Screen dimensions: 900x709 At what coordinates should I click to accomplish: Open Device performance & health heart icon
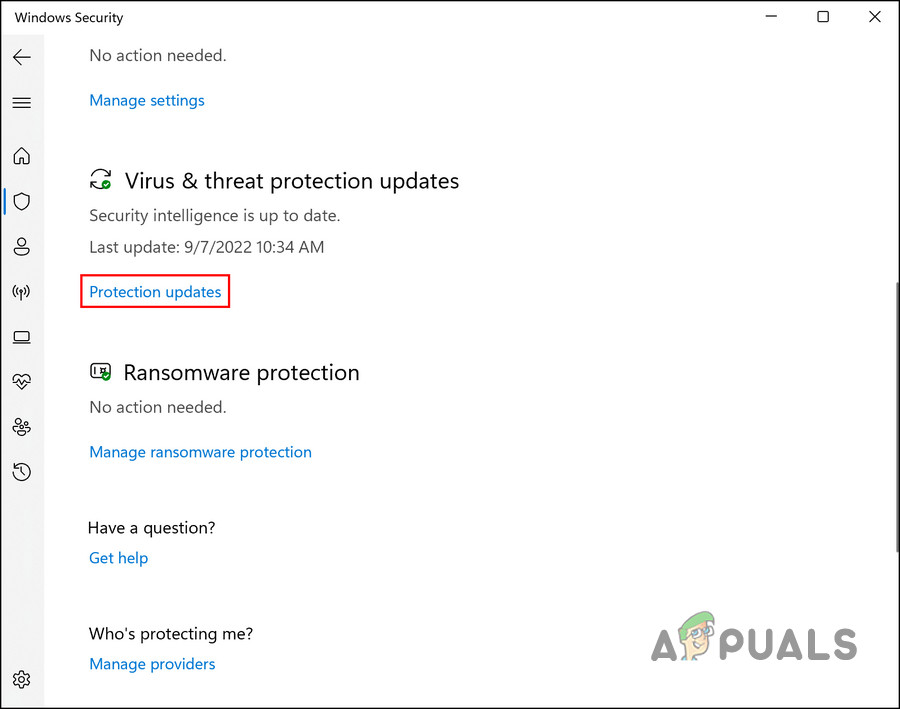coord(21,381)
